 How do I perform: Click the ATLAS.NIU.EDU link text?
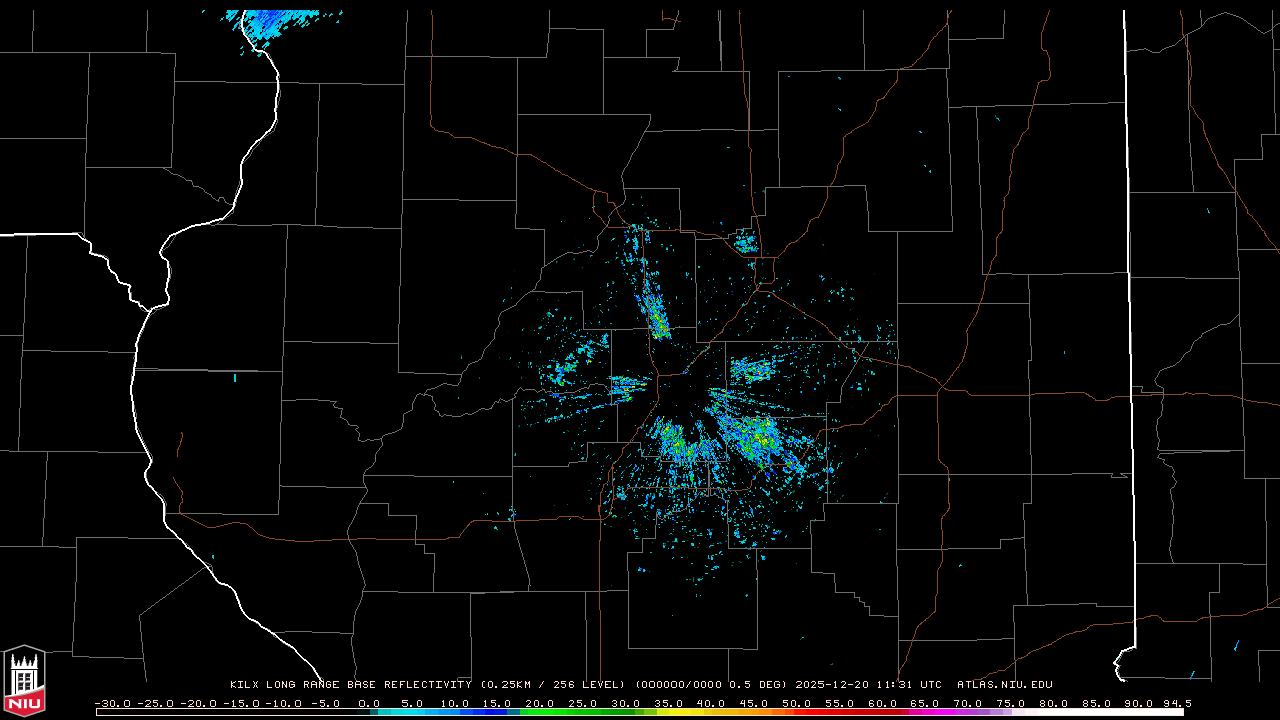[1004, 685]
